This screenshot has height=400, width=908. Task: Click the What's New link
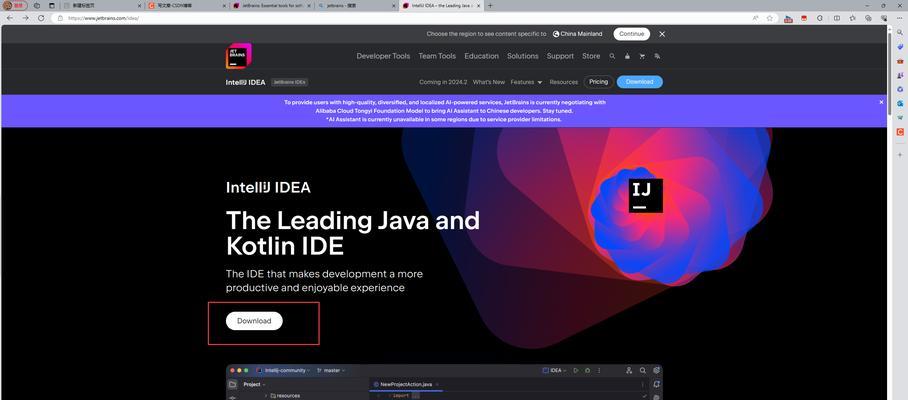(489, 82)
